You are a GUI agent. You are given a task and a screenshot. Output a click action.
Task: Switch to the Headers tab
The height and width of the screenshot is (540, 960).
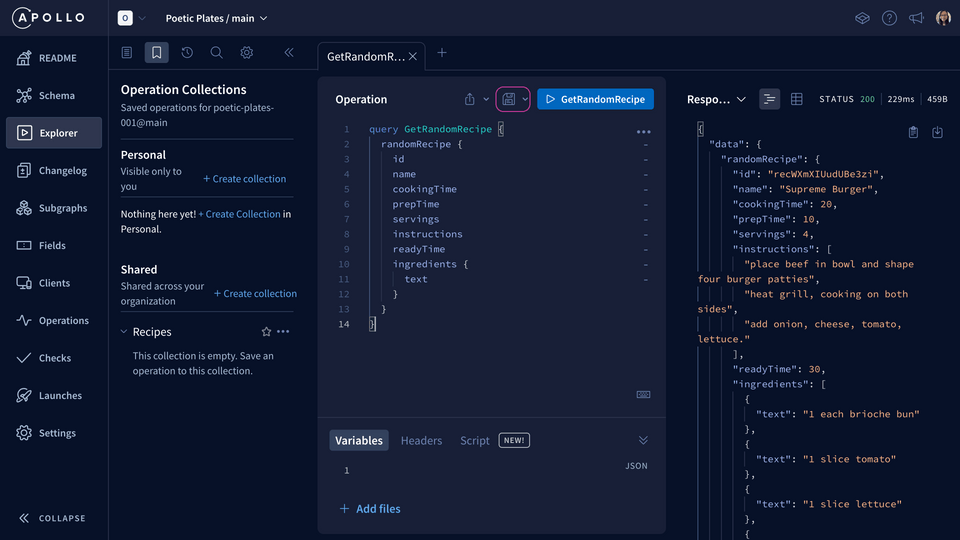pos(421,440)
